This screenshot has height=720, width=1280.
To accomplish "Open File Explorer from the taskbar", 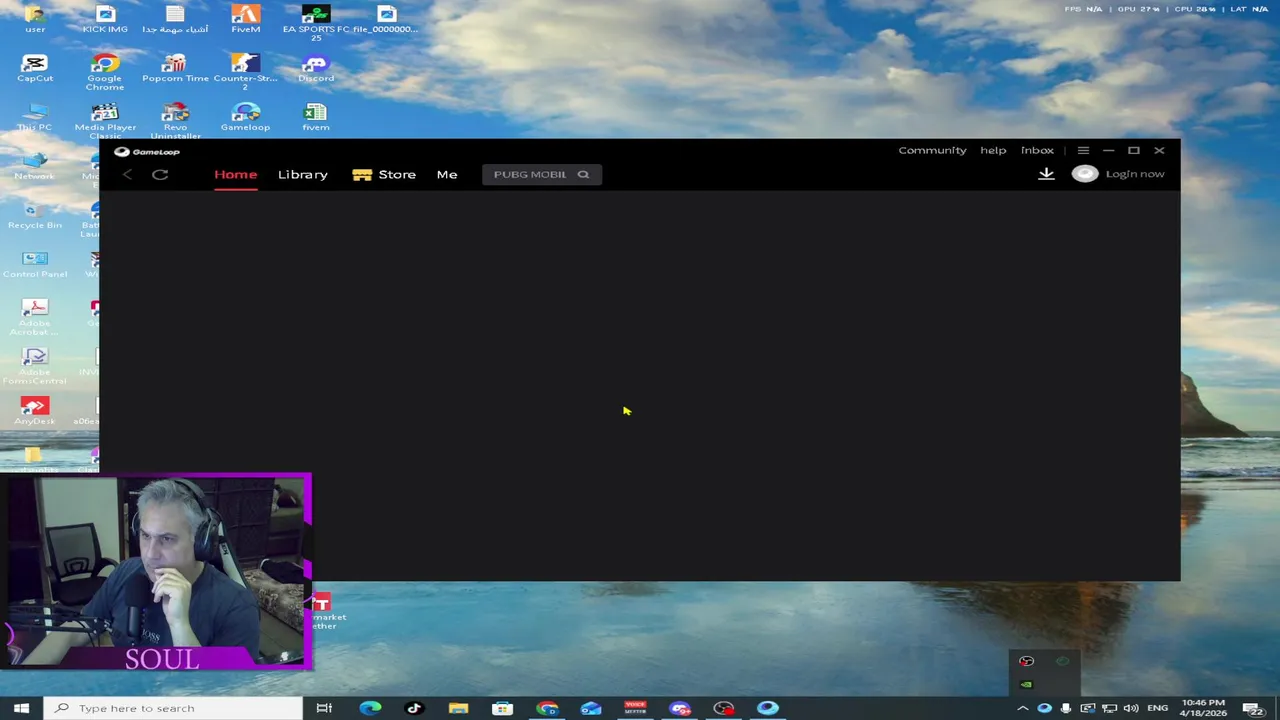I will click(458, 708).
